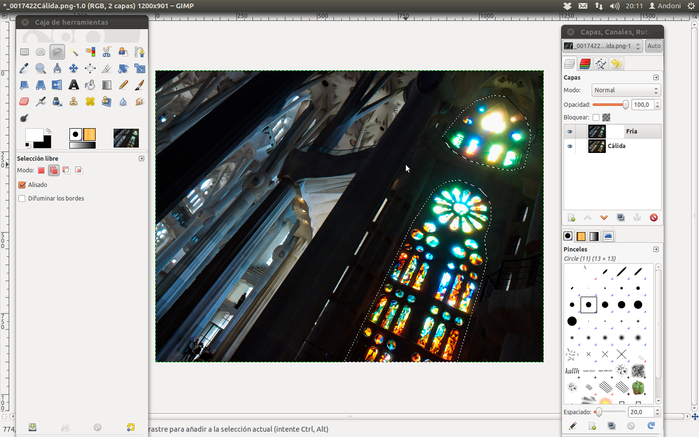Adjust the Espaciado spinner arrows
The height and width of the screenshot is (437, 699).
pyautogui.click(x=657, y=412)
